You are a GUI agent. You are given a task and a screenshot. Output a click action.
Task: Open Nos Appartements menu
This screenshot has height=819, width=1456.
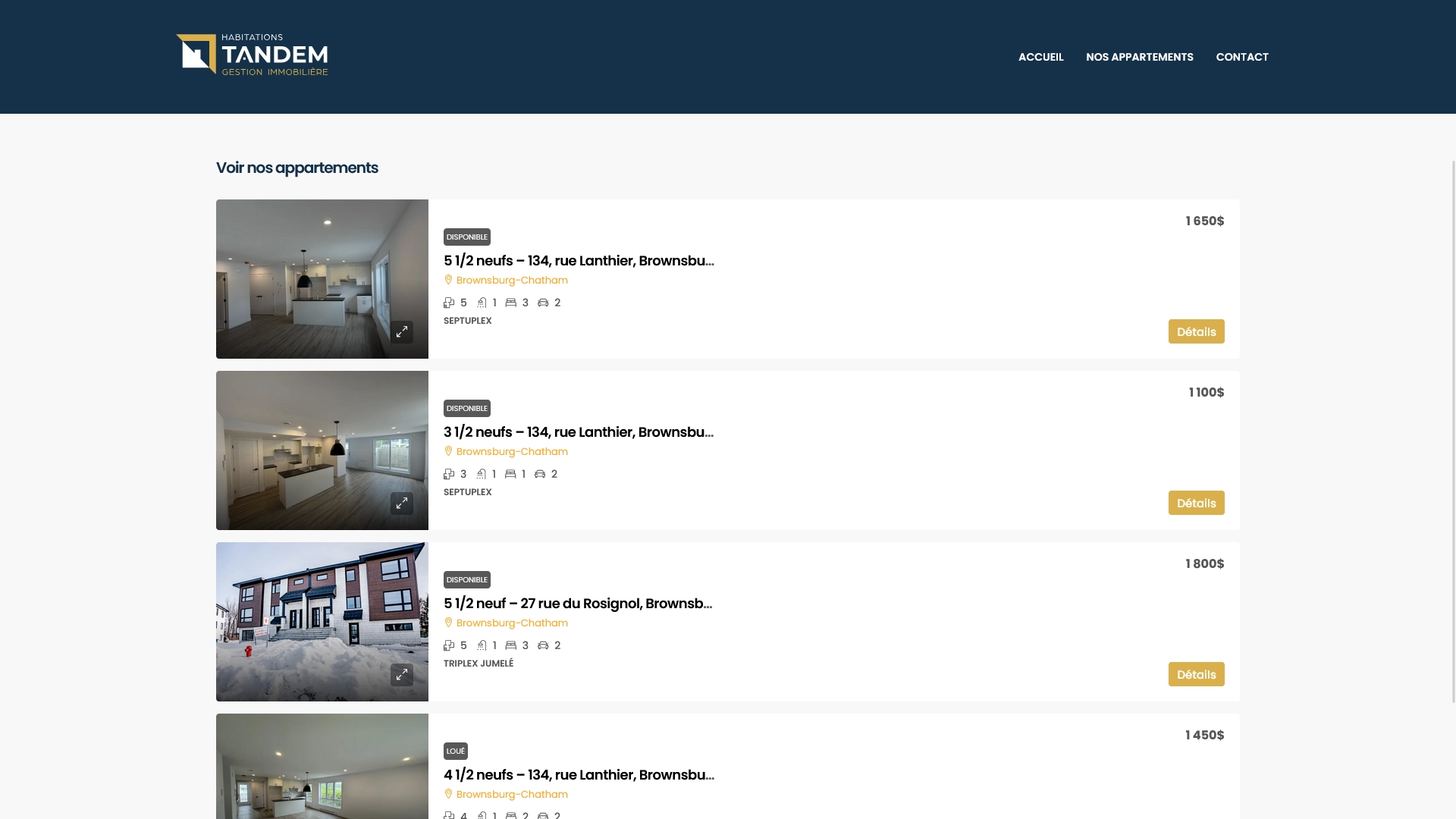1139,57
